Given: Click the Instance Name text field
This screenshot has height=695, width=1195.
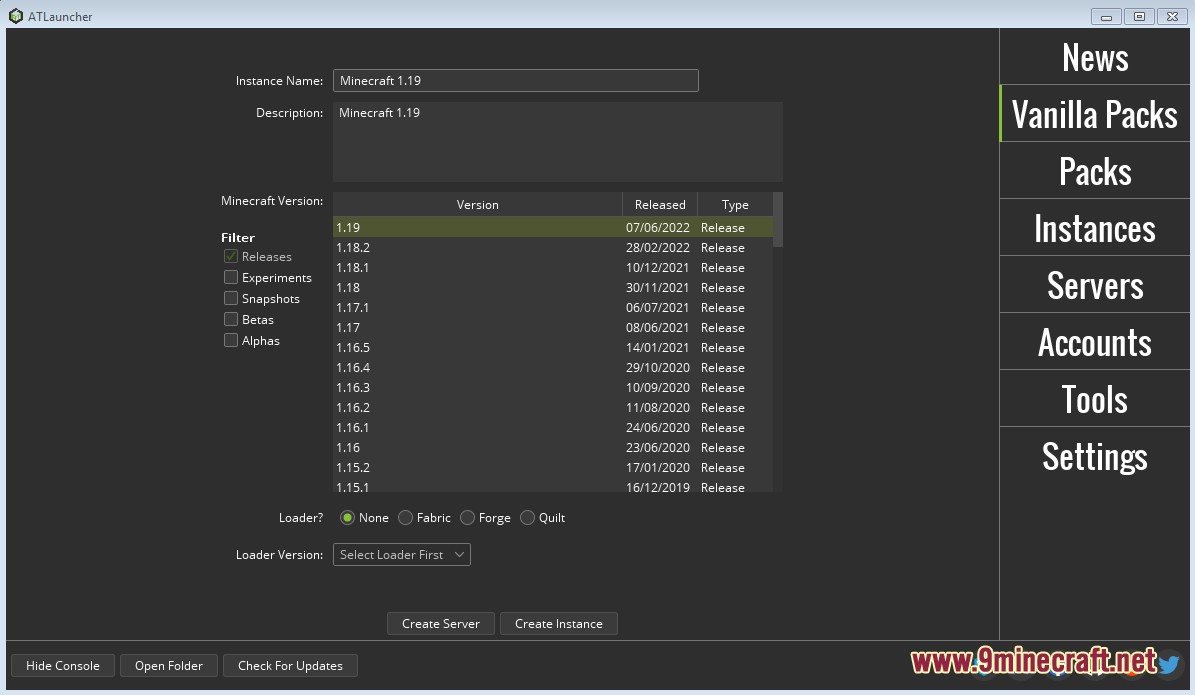Looking at the screenshot, I should pos(516,81).
